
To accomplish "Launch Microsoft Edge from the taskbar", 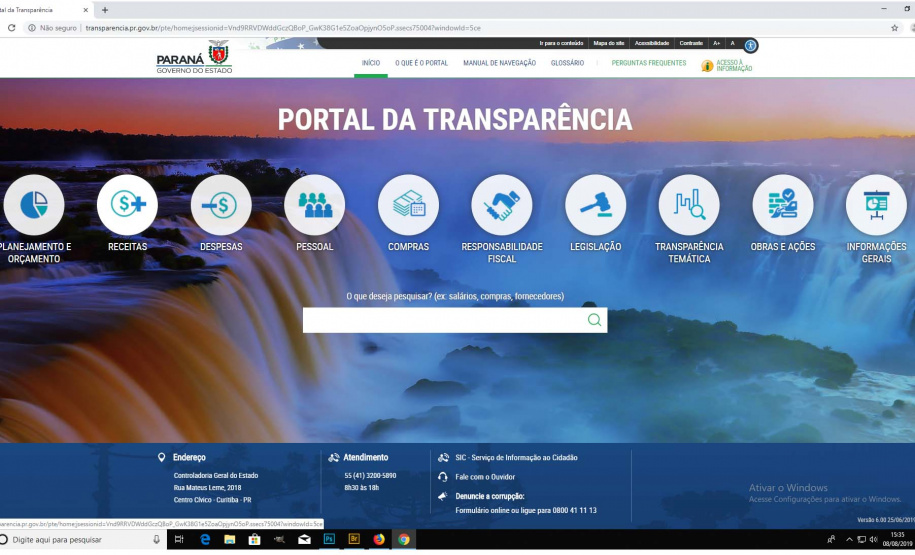I will click(205, 539).
